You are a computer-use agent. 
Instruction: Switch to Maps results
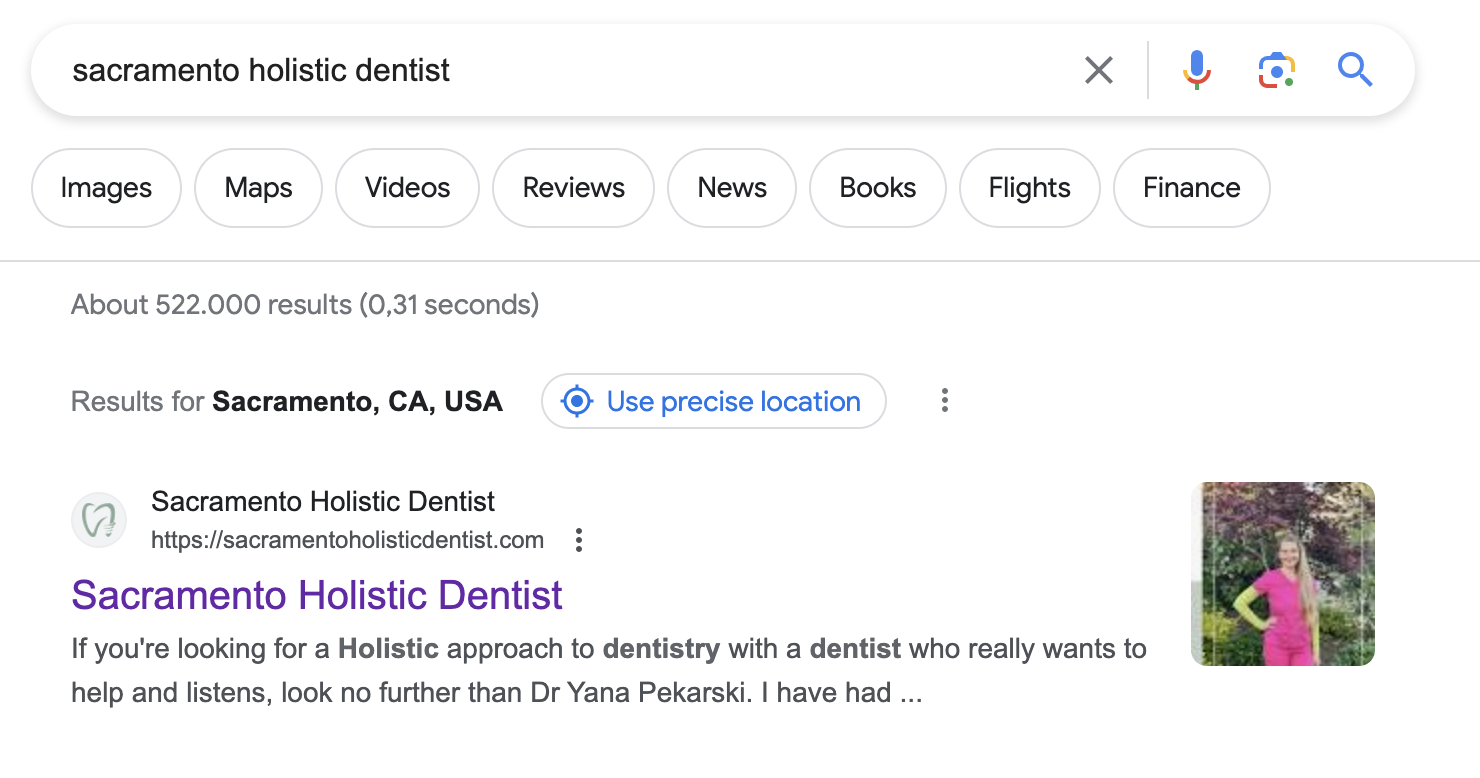pos(258,188)
